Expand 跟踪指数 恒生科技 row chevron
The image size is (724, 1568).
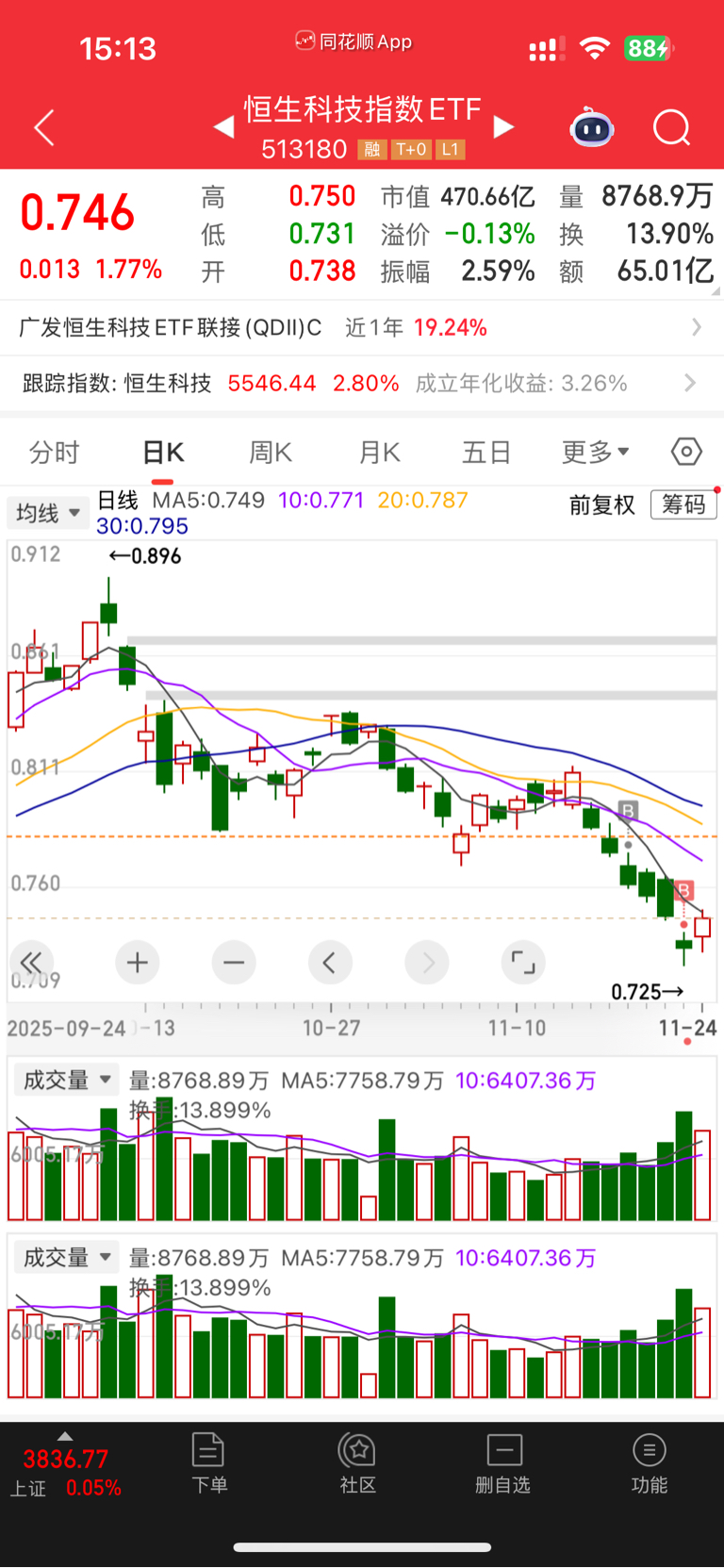point(690,383)
